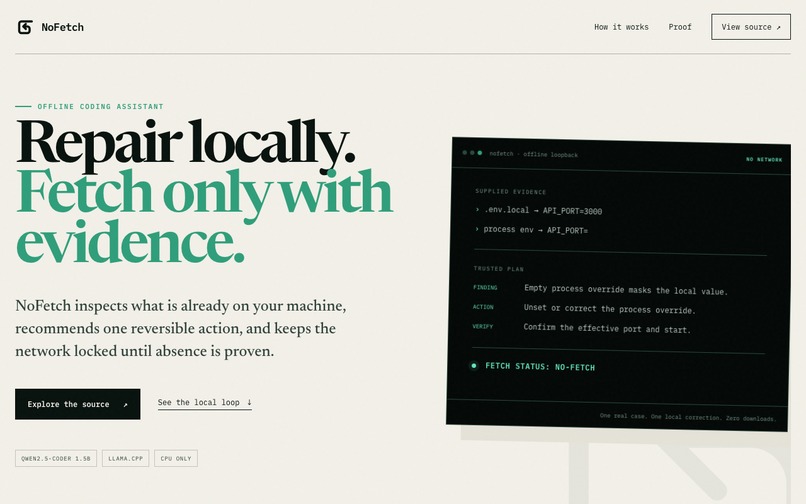
Task: Click the VERIFY label
Action: tap(483, 327)
